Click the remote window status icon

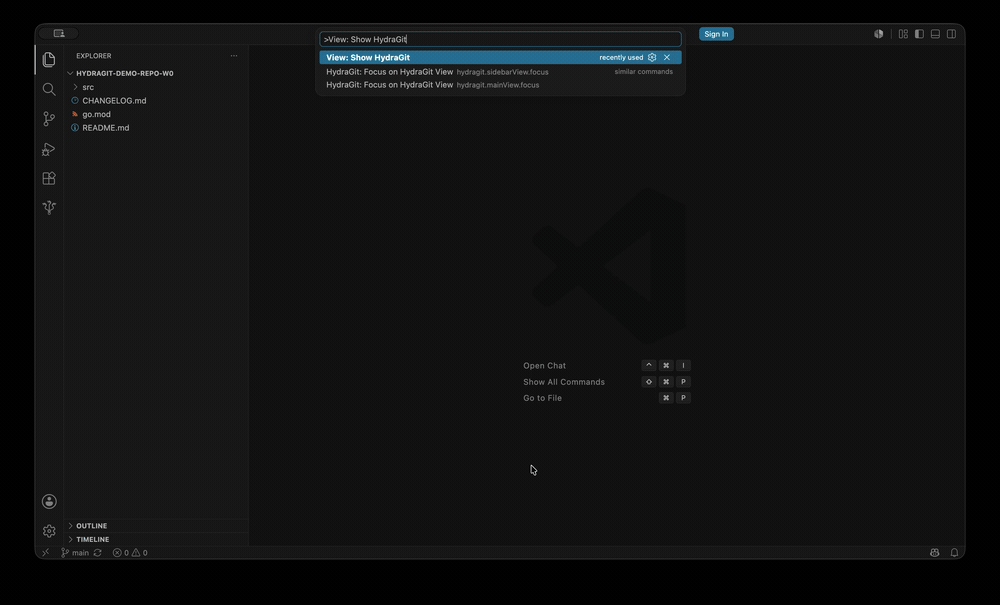(x=45, y=553)
